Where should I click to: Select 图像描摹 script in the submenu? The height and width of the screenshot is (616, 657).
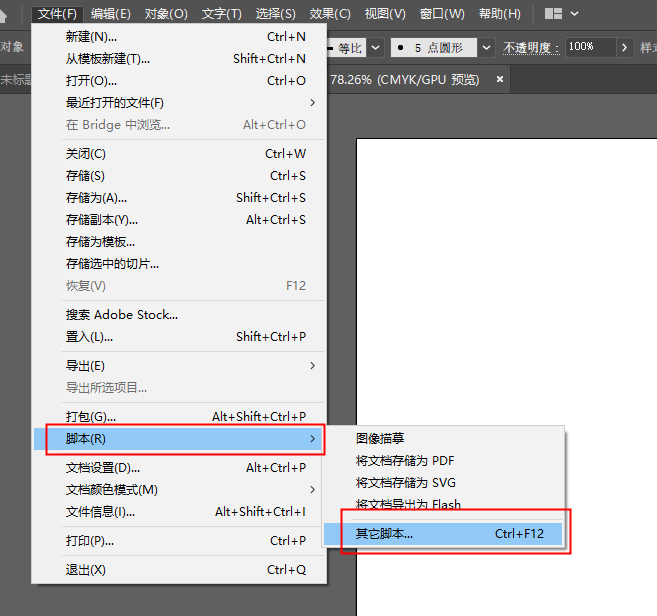tap(381, 439)
